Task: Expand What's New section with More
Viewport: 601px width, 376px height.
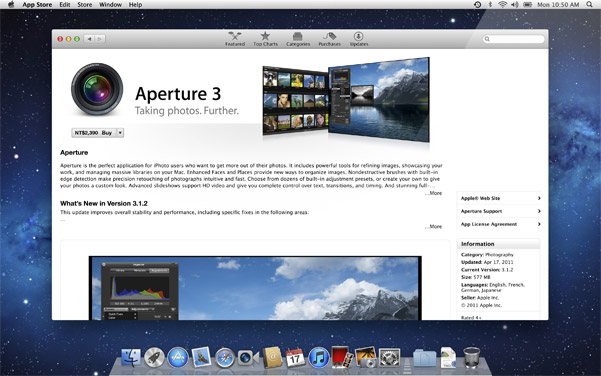Action: pos(434,226)
